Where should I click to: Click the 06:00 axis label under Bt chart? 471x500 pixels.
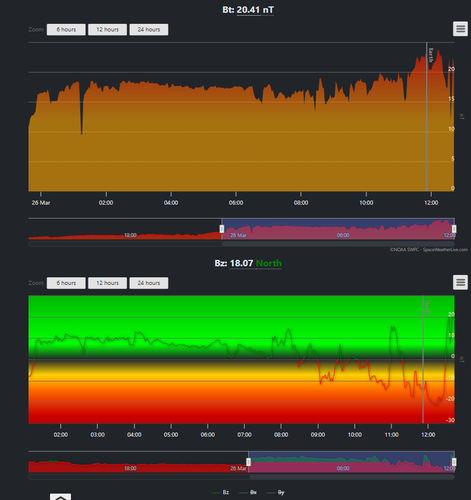(236, 203)
